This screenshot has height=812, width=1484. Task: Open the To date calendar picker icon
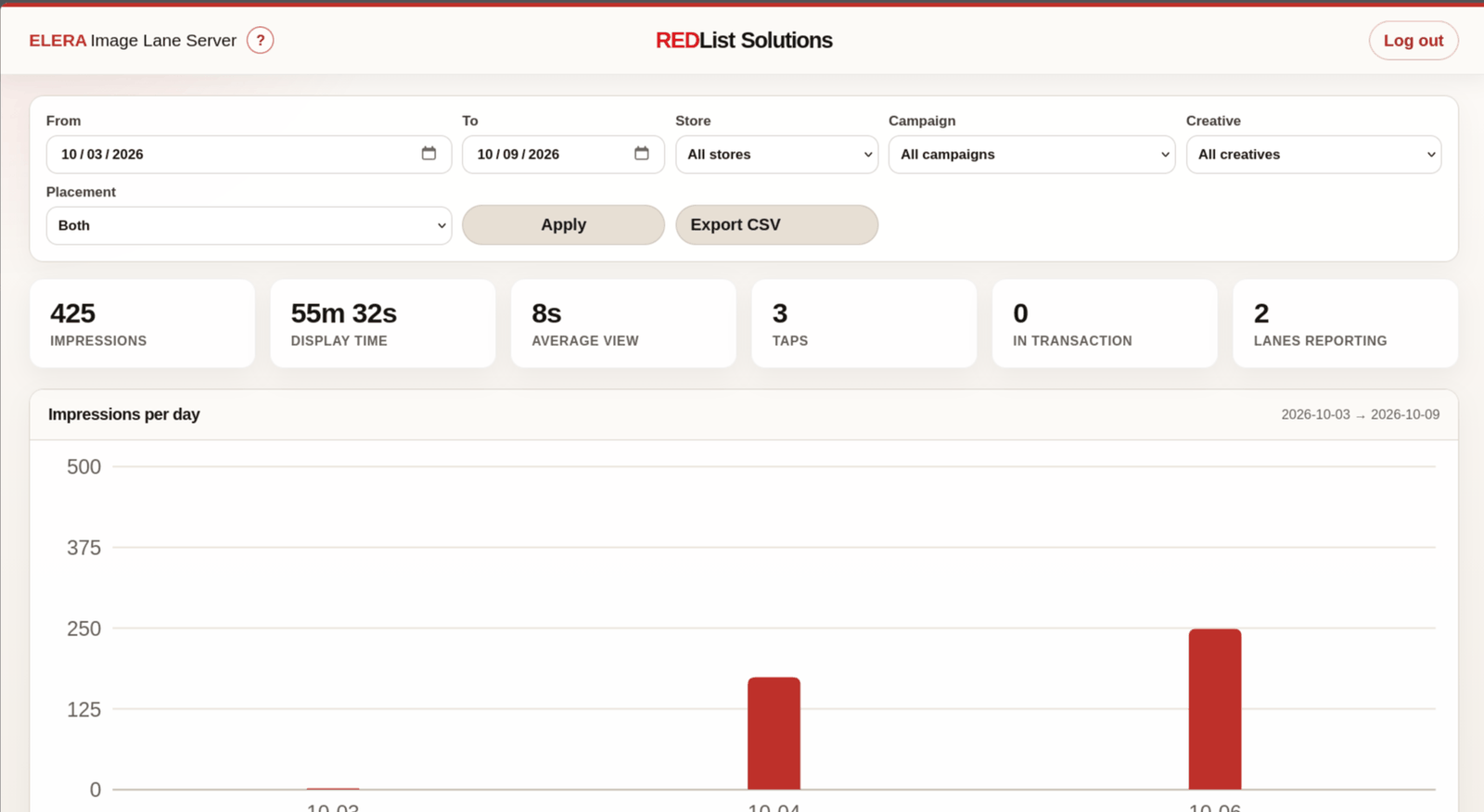642,154
